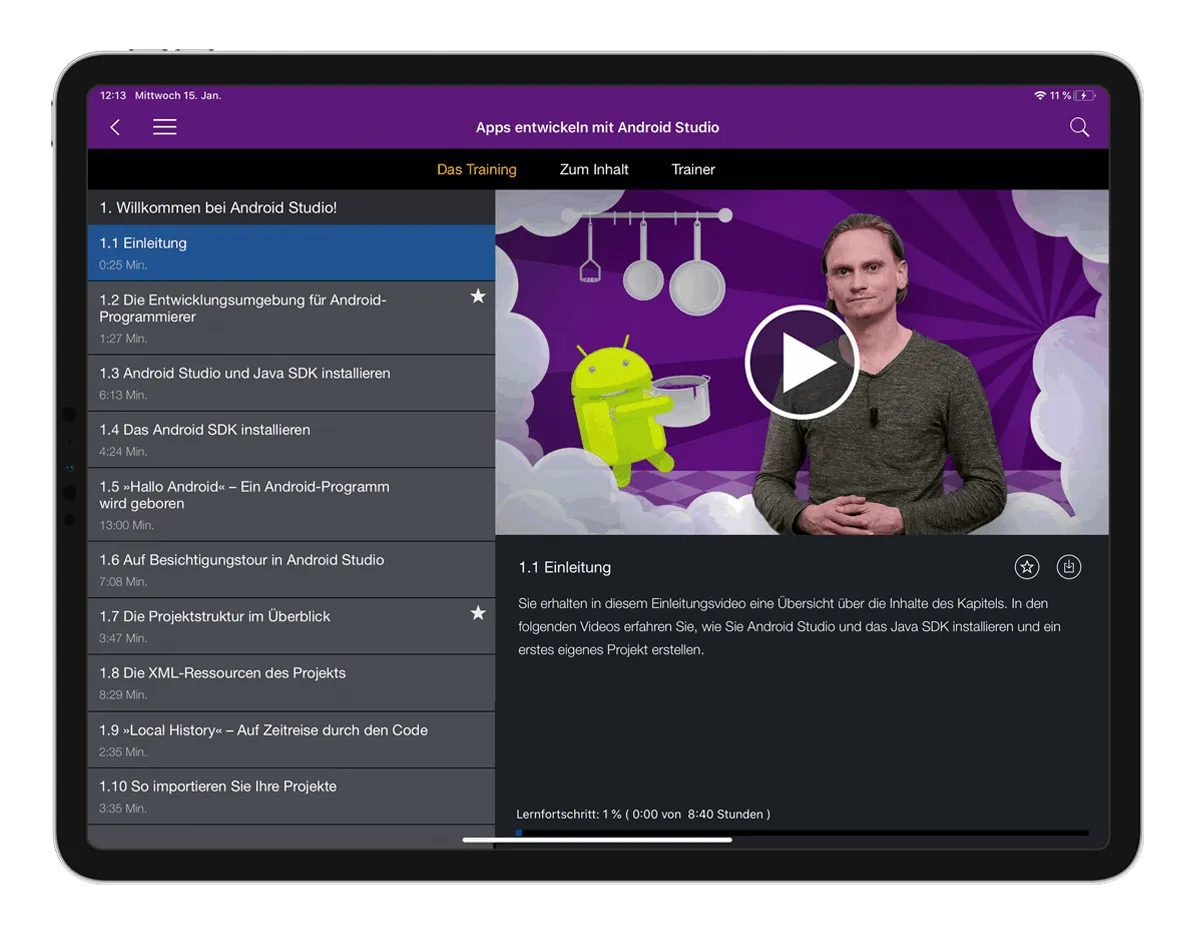The width and height of the screenshot is (1200, 938).
Task: Download the 1.1 Einleitung video
Action: [x=1069, y=567]
